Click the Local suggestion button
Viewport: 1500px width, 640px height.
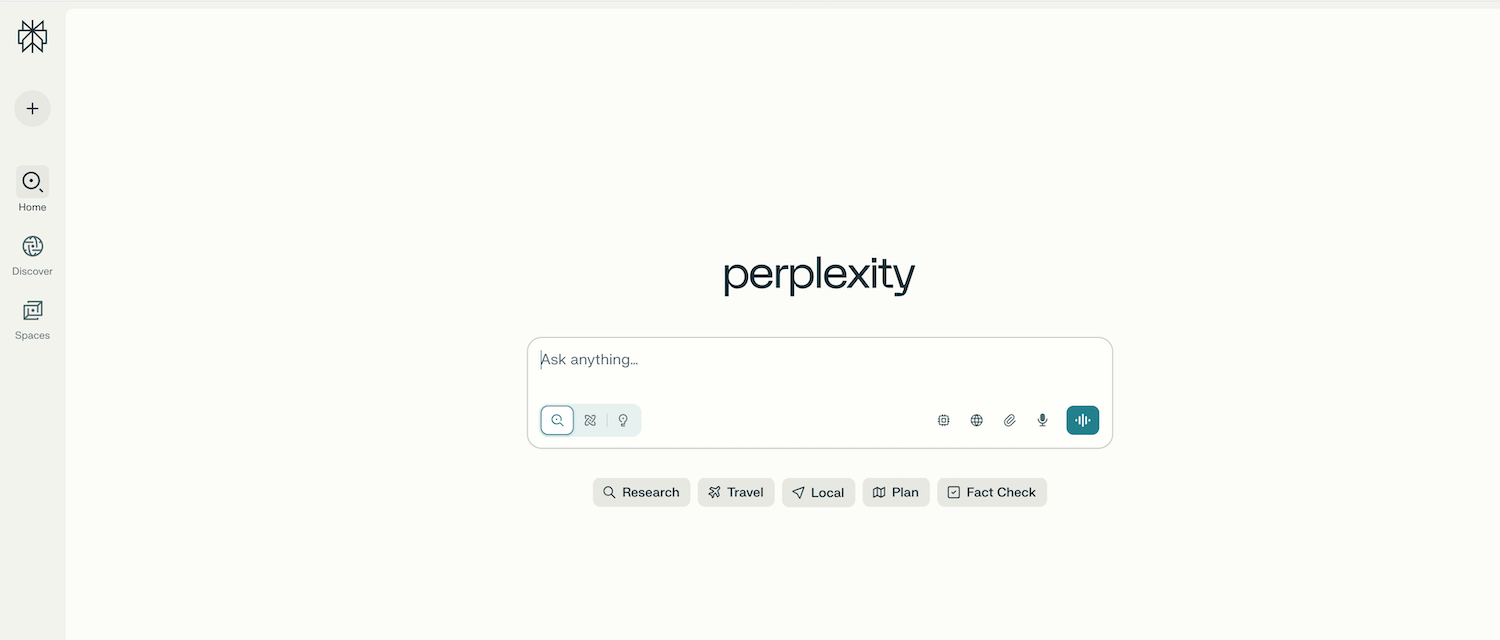818,492
